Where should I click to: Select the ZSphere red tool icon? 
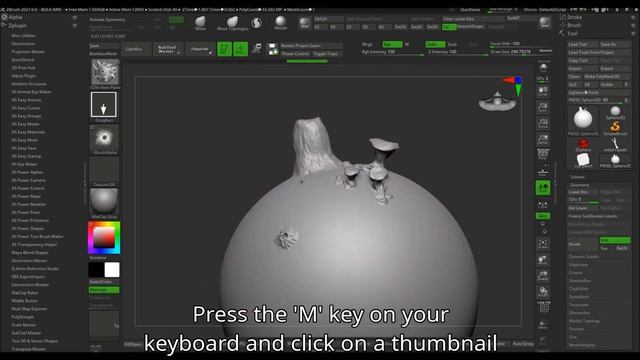point(583,144)
